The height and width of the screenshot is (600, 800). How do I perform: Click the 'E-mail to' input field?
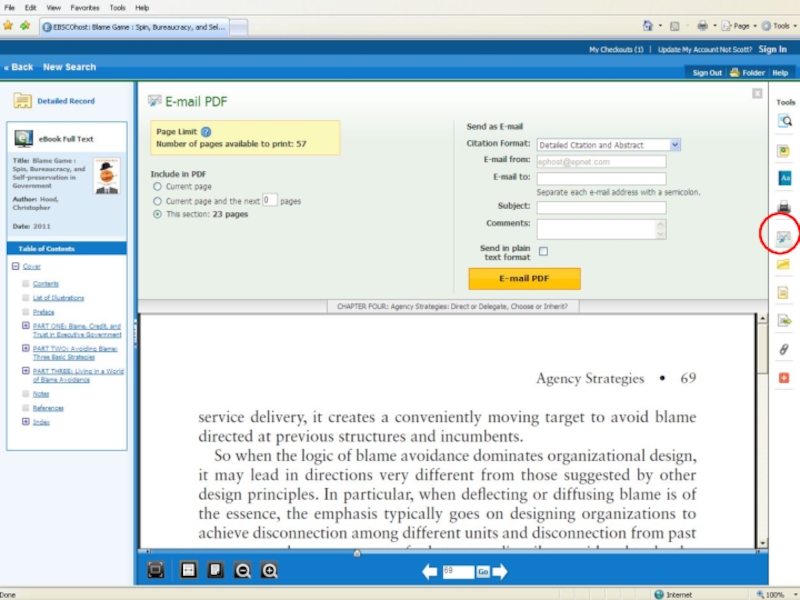(x=601, y=177)
